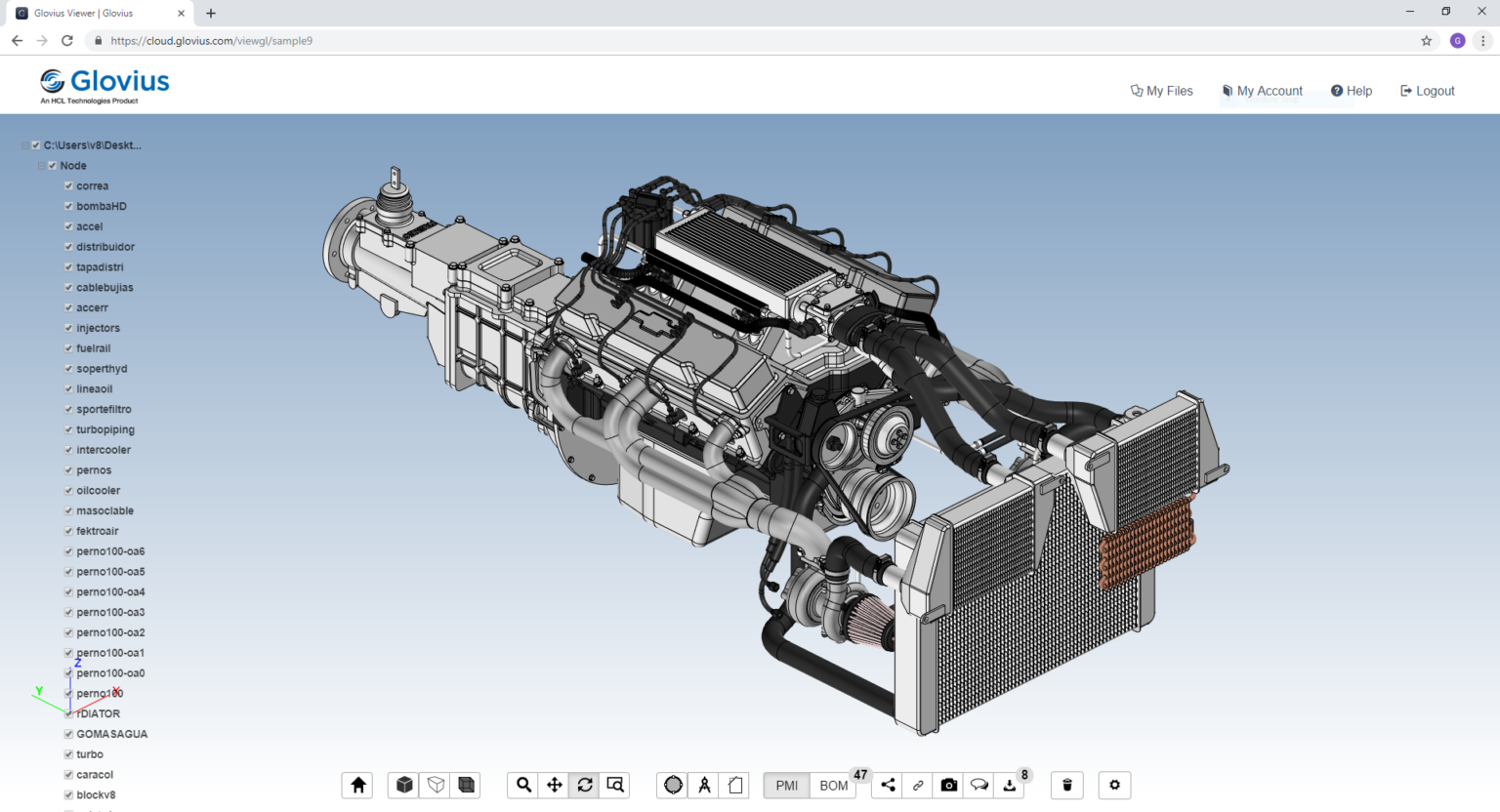Select the pan move tool

[555, 785]
